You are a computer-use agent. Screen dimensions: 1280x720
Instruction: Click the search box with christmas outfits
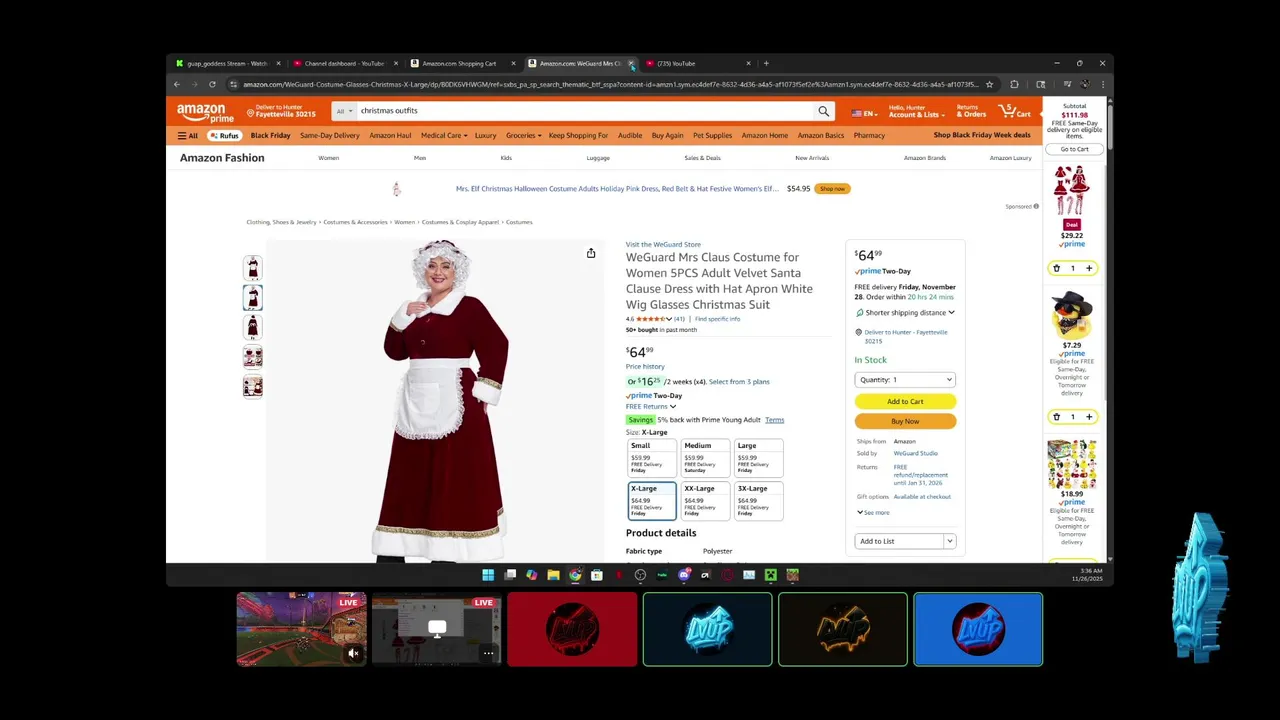(585, 111)
